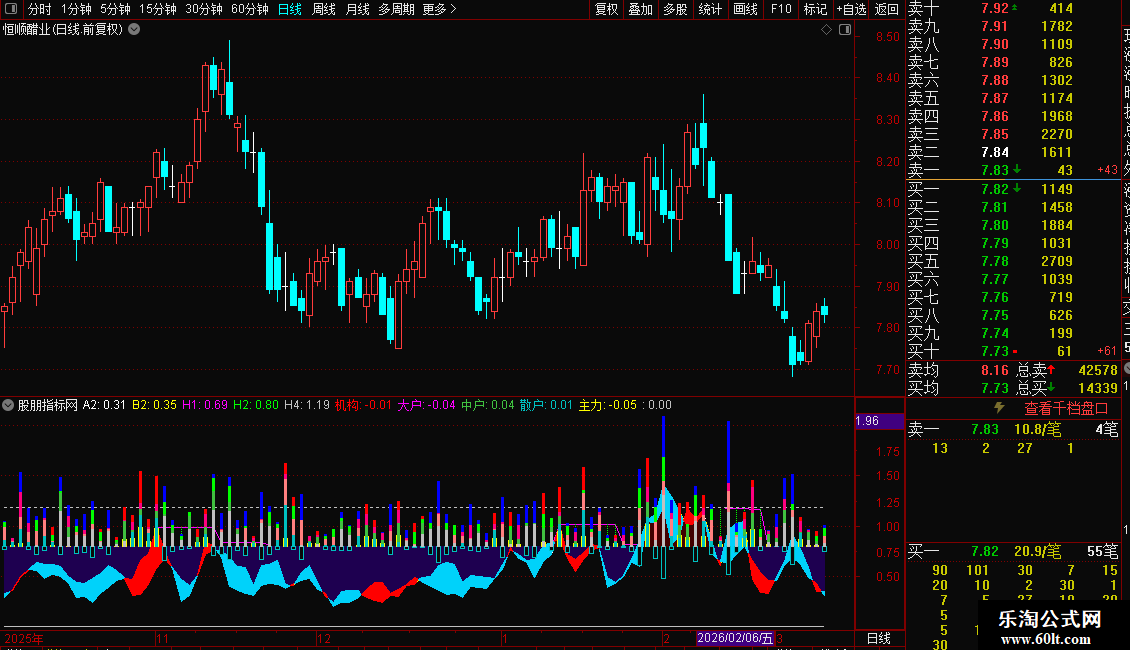Image resolution: width=1130 pixels, height=650 pixels.
Task: Click the lightning bolt quick-trade icon
Action: click(999, 408)
